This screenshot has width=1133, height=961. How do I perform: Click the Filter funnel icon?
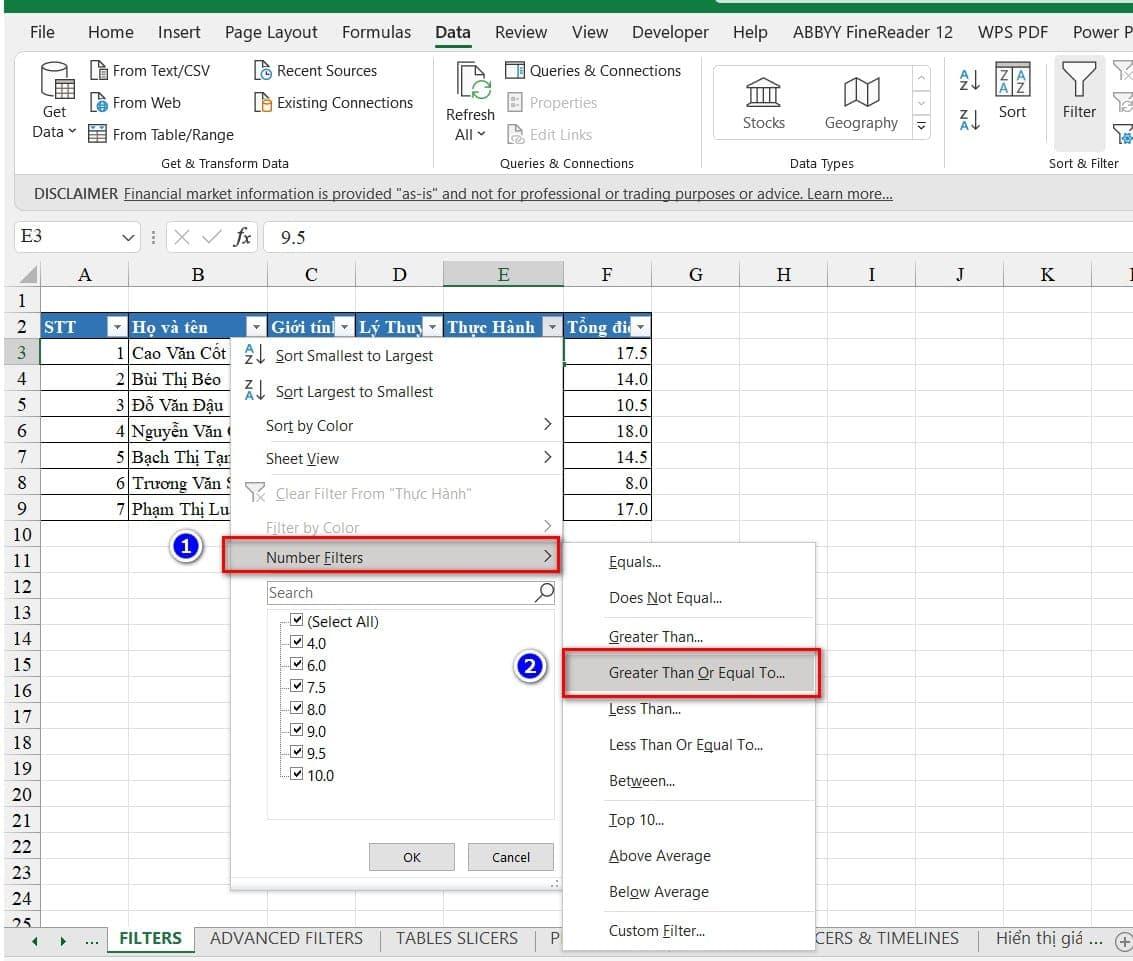point(1079,80)
